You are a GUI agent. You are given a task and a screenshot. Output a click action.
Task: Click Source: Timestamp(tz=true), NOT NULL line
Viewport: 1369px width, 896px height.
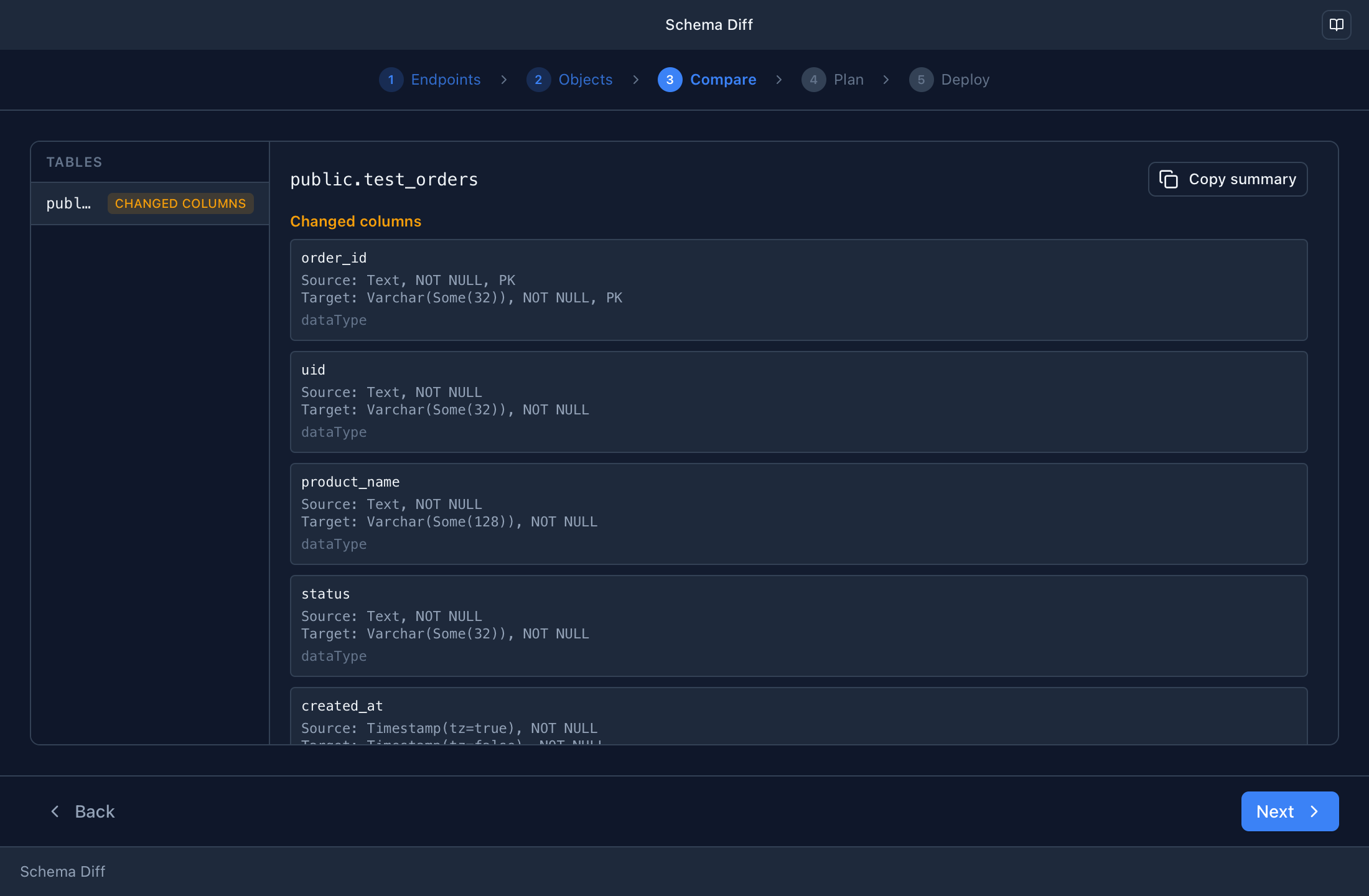click(x=449, y=728)
